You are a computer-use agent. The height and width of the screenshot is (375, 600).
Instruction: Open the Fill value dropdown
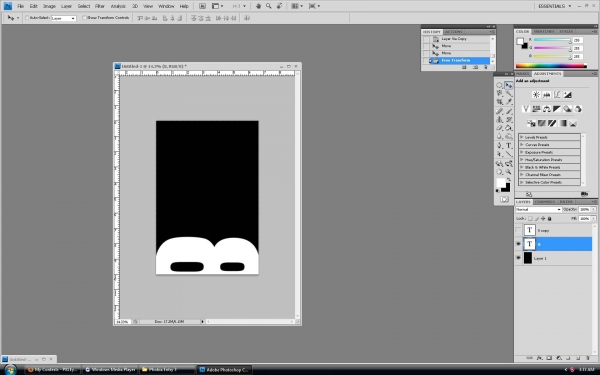[x=594, y=218]
